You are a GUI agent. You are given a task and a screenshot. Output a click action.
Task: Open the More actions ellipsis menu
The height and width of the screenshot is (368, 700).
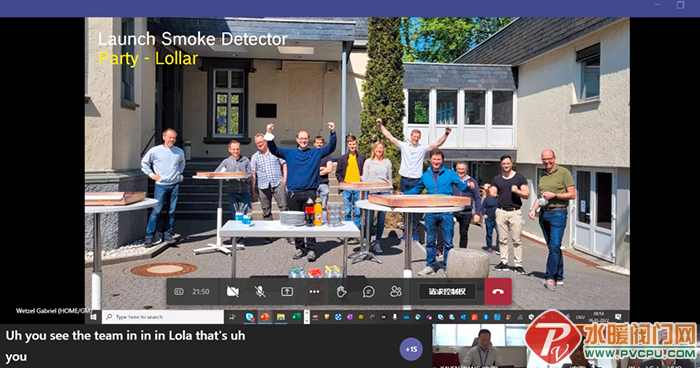(314, 292)
